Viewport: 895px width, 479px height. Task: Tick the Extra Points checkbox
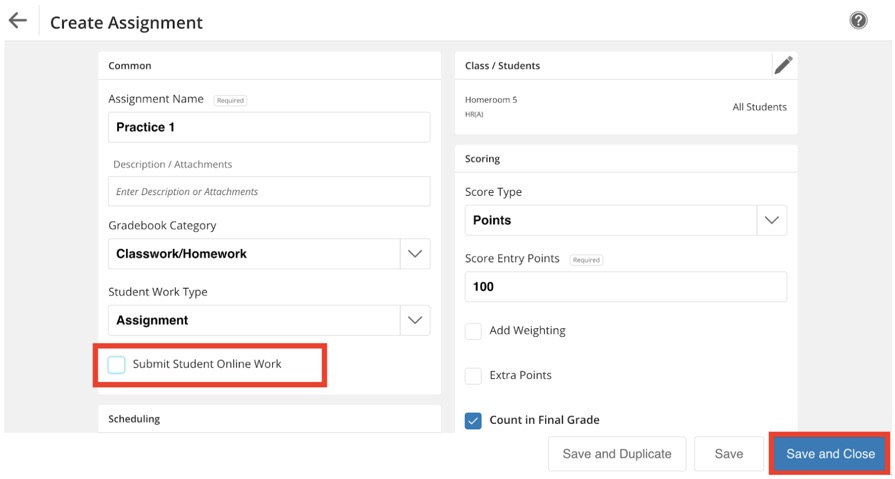click(473, 376)
